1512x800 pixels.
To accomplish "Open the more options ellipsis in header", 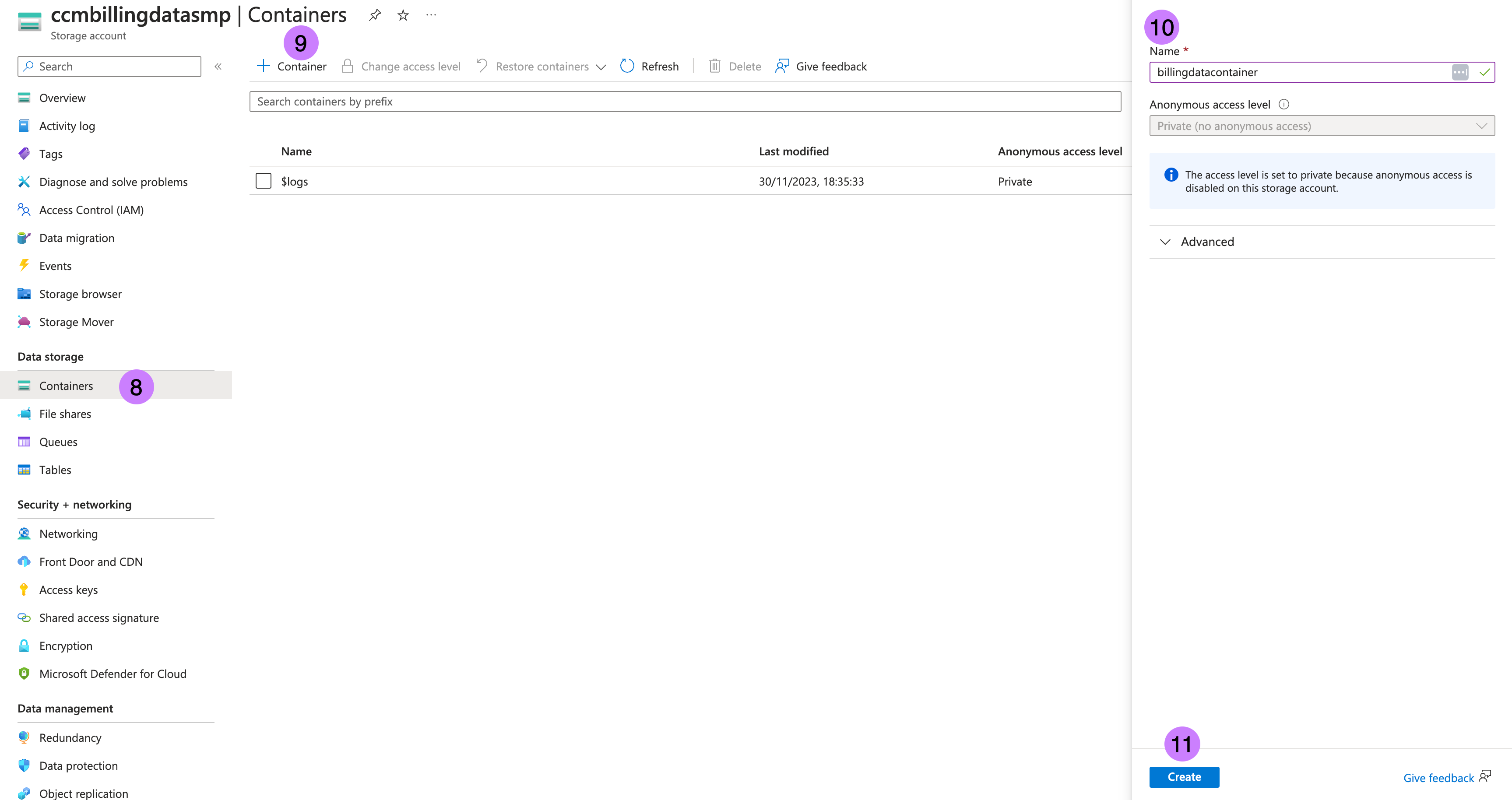I will point(431,15).
